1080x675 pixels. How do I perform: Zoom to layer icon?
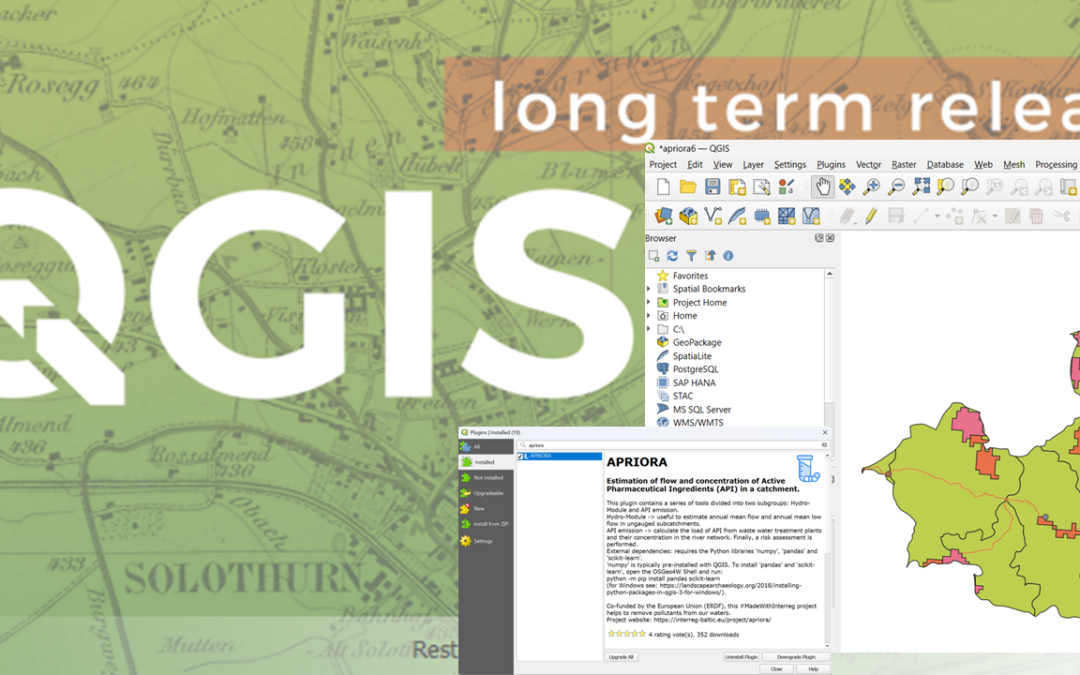[970, 187]
